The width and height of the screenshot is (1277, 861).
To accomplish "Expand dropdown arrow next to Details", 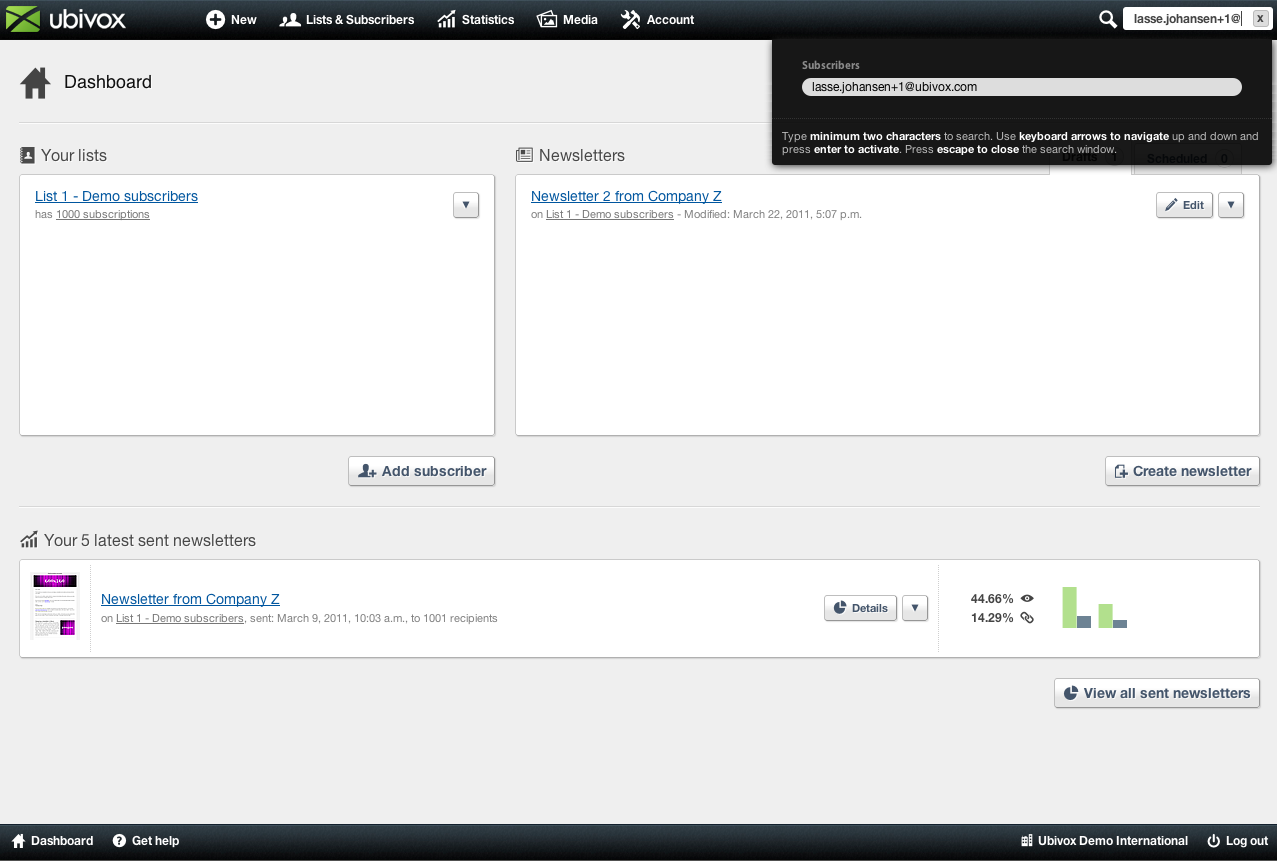I will 915,608.
